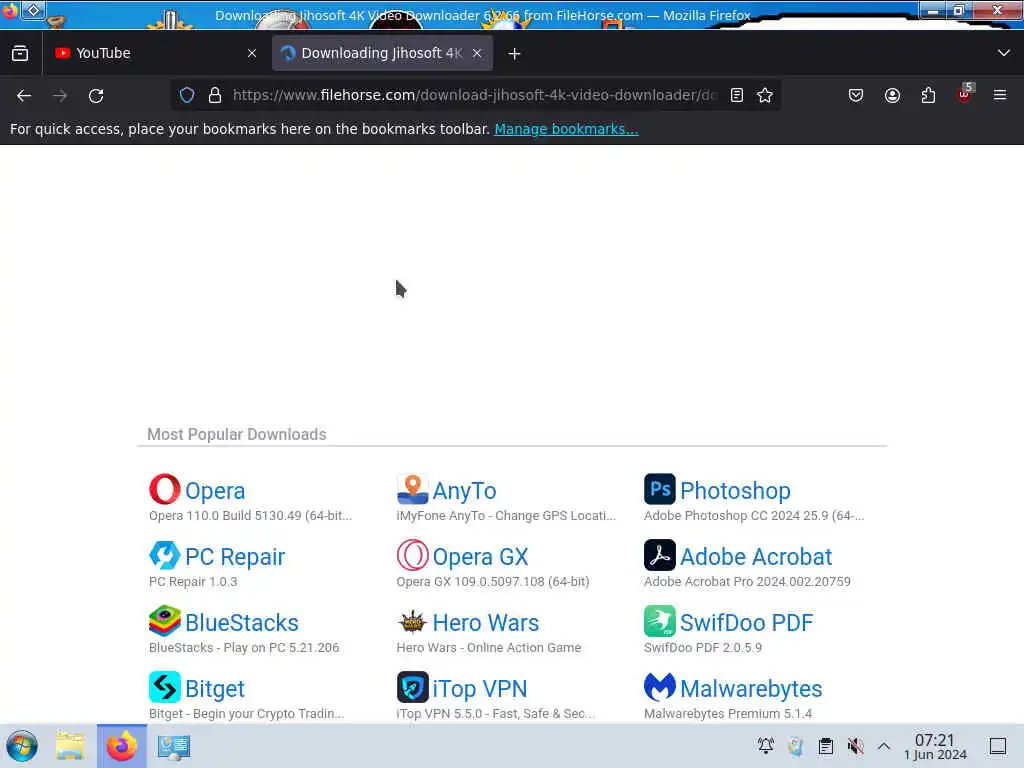
Task: Click the BlueStacks logo icon
Action: point(165,621)
